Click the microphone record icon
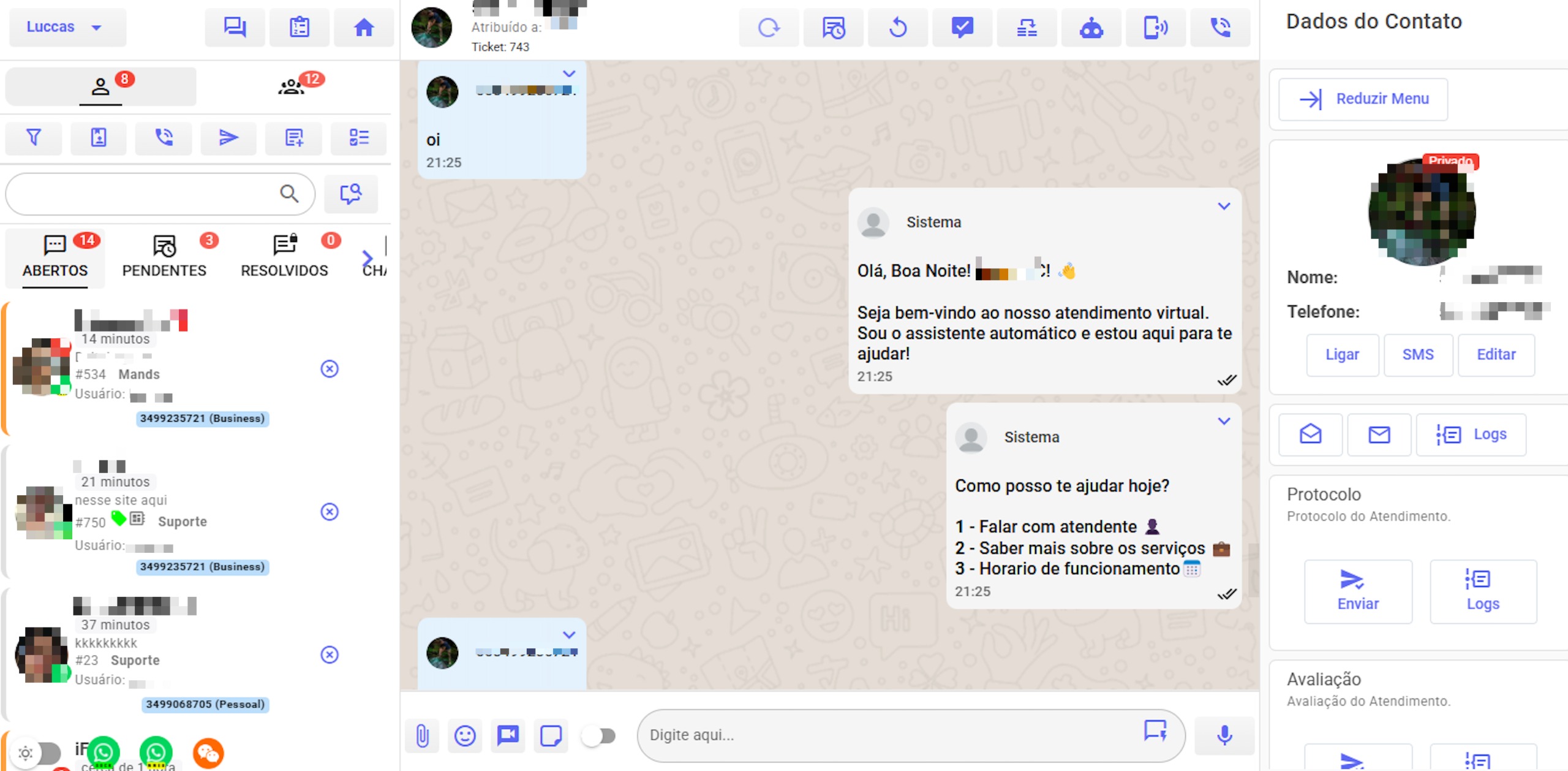The image size is (1568, 771). pyautogui.click(x=1224, y=735)
